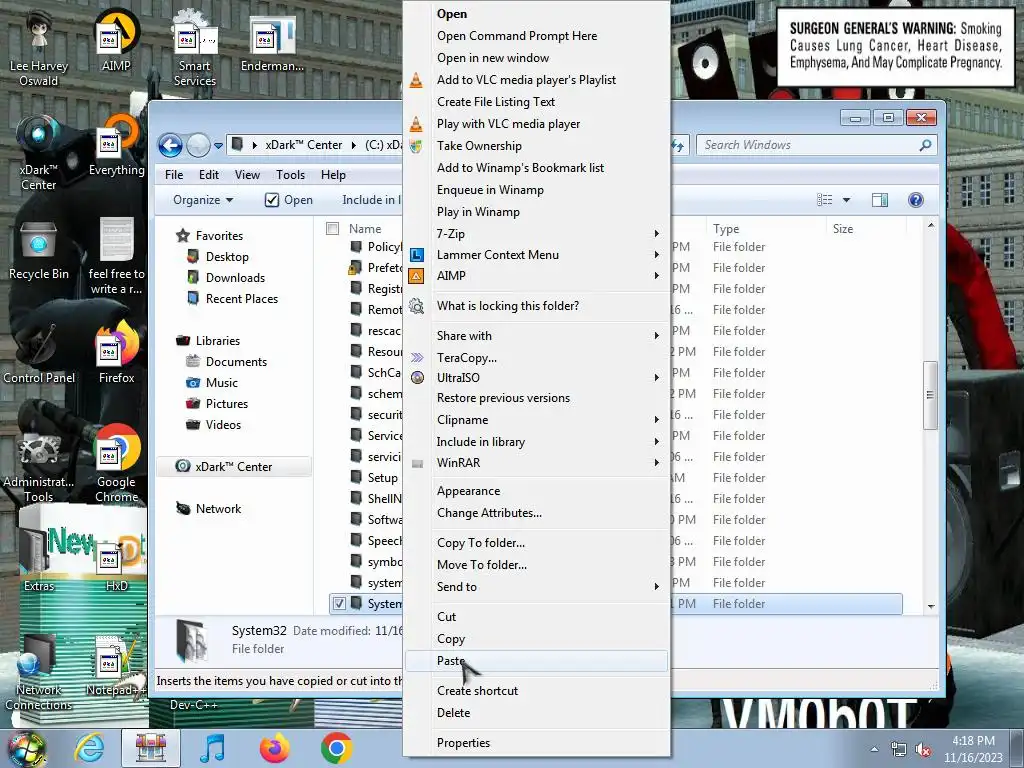
Task: Open the AIMP desktop shortcut
Action: pyautogui.click(x=116, y=39)
